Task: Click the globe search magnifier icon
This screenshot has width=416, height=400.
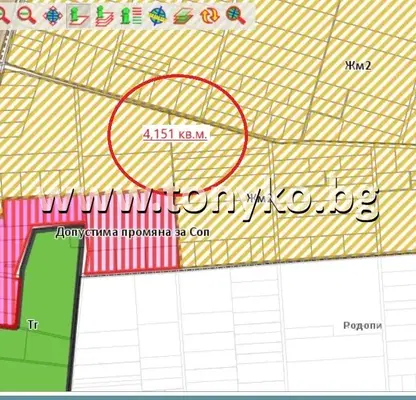Action: [236, 15]
